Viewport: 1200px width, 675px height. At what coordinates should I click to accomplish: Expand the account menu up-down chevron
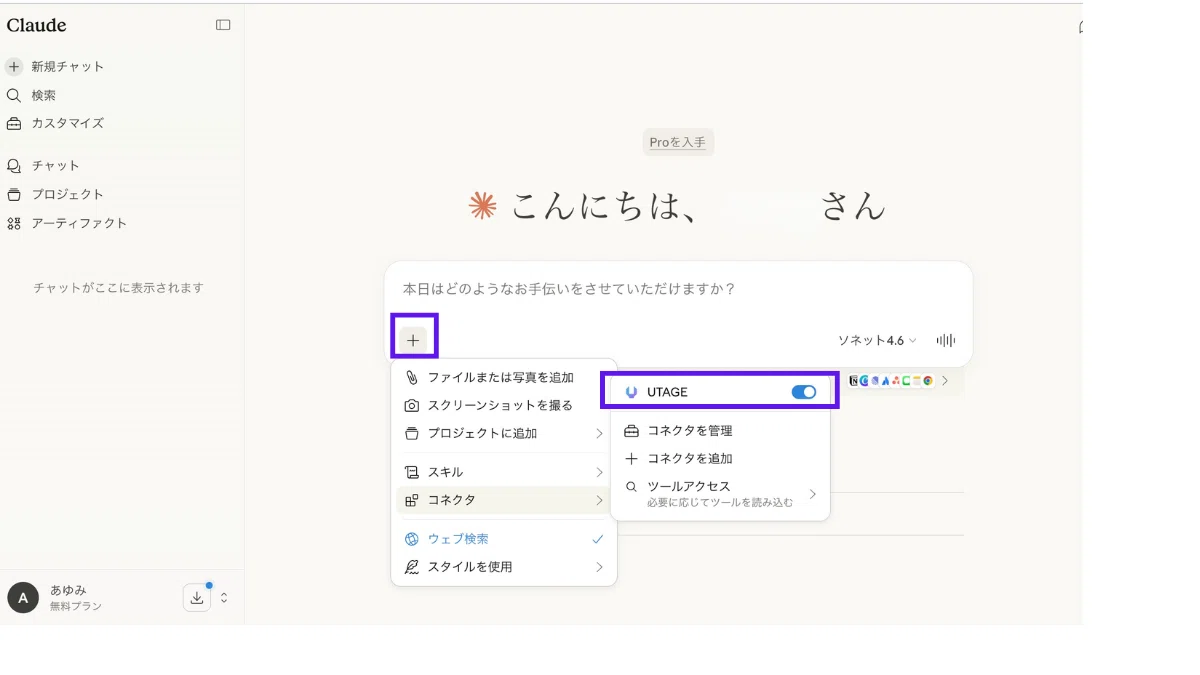(224, 598)
